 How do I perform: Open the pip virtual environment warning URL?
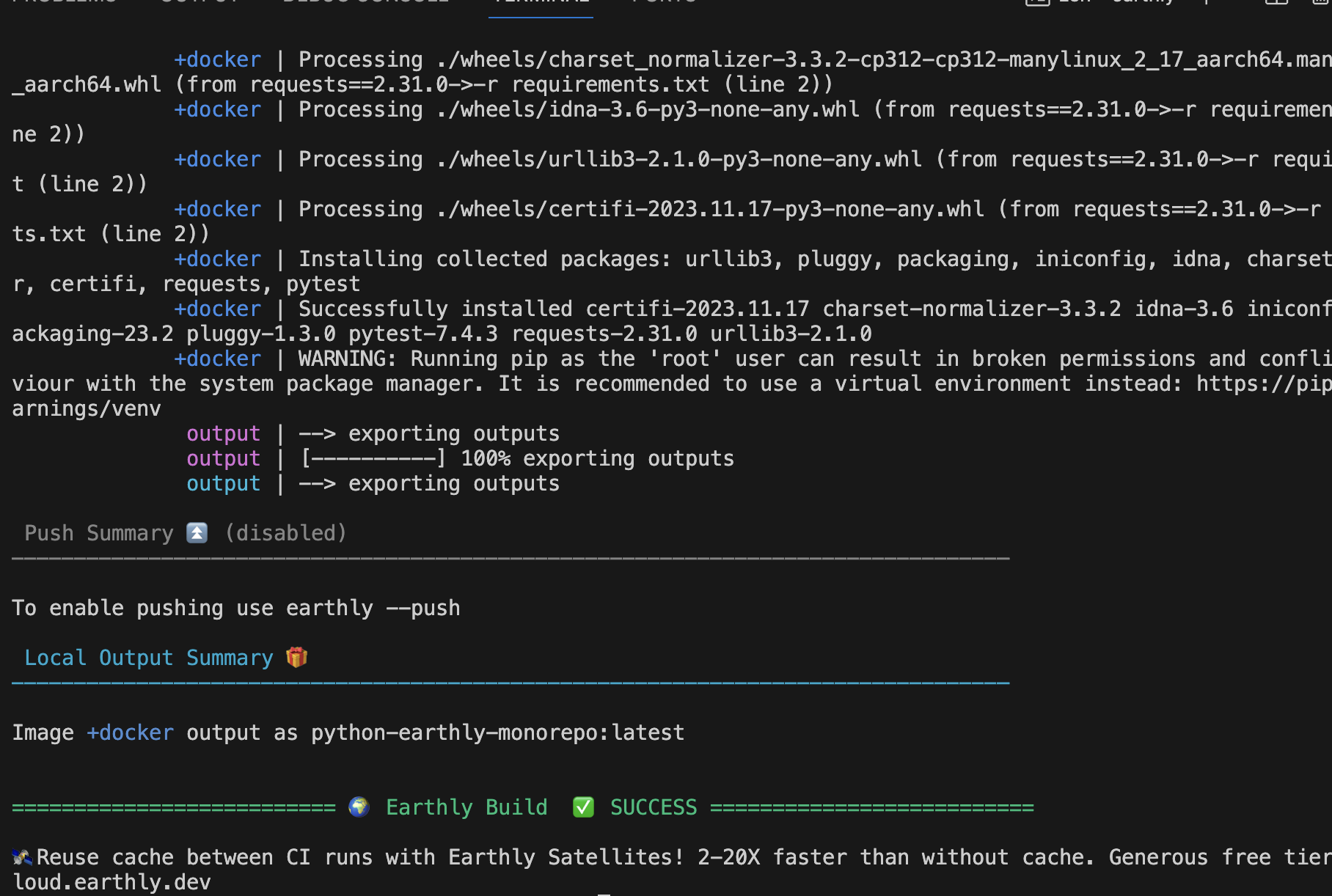point(1263,383)
